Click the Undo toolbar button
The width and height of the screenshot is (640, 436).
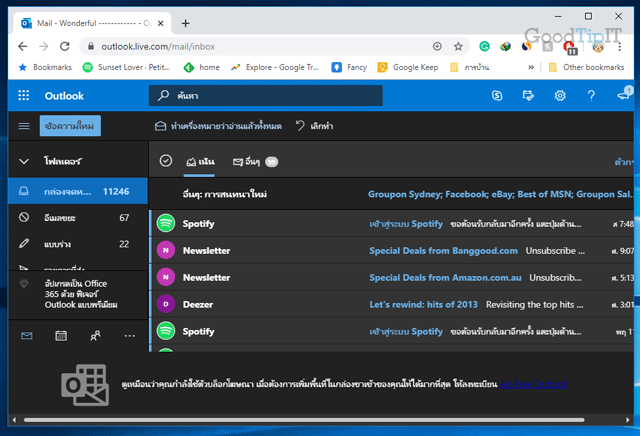(x=314, y=126)
